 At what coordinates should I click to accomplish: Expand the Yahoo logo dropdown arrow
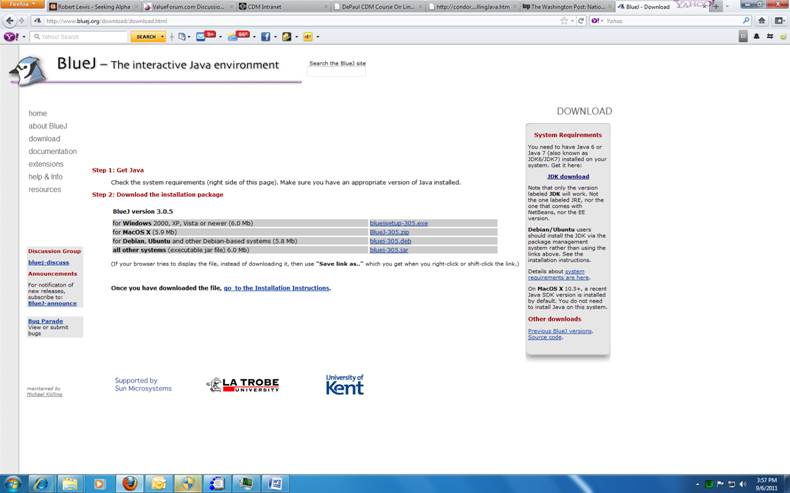coord(24,37)
